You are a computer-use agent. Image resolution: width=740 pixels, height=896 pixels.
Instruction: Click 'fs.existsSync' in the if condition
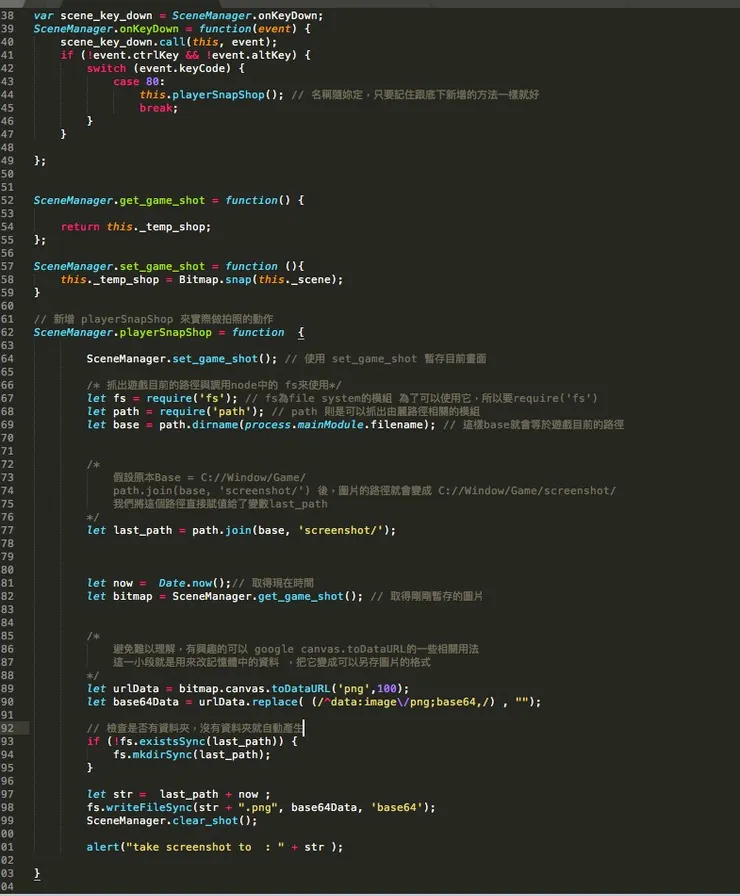(x=152, y=741)
